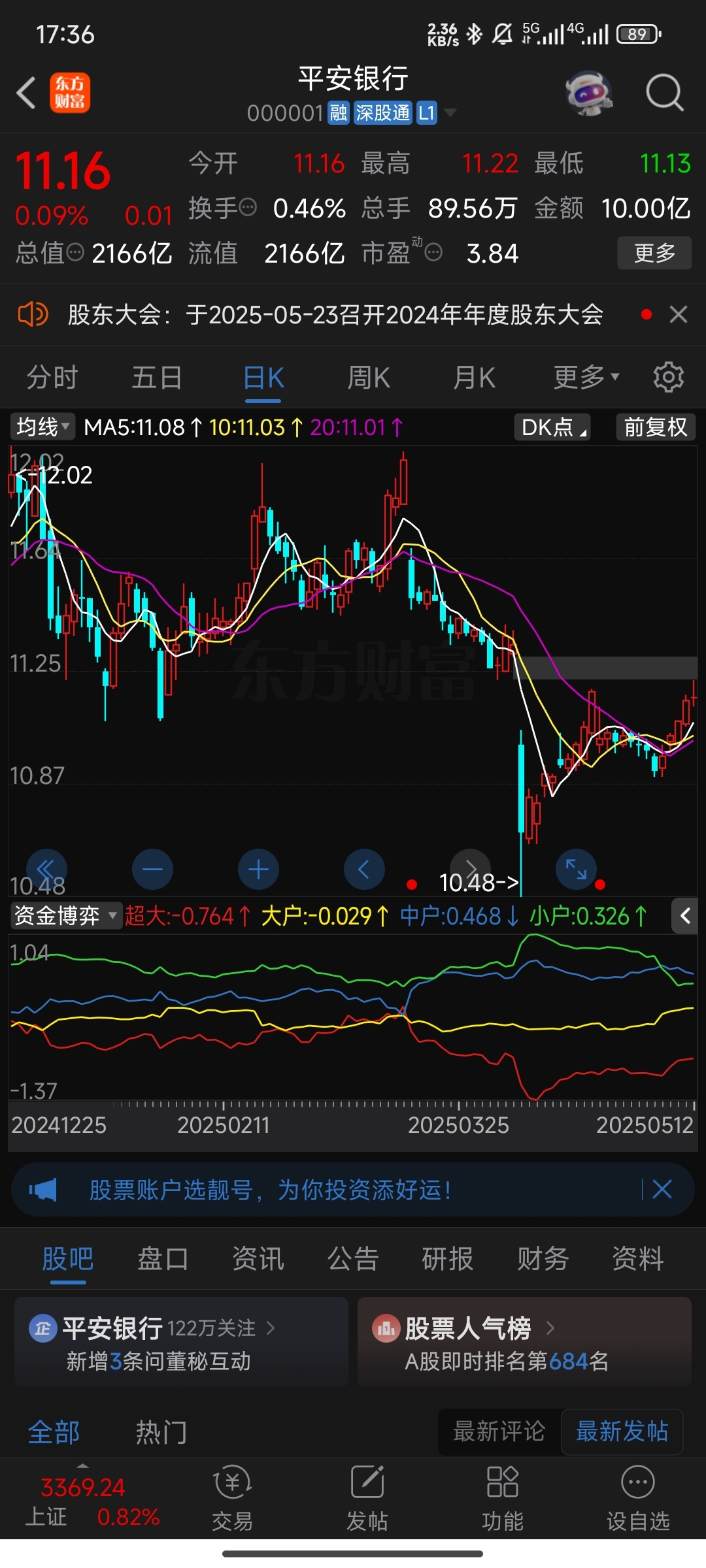The height and width of the screenshot is (1568, 706).
Task: Open the 均线 indicator dropdown
Action: [x=42, y=427]
